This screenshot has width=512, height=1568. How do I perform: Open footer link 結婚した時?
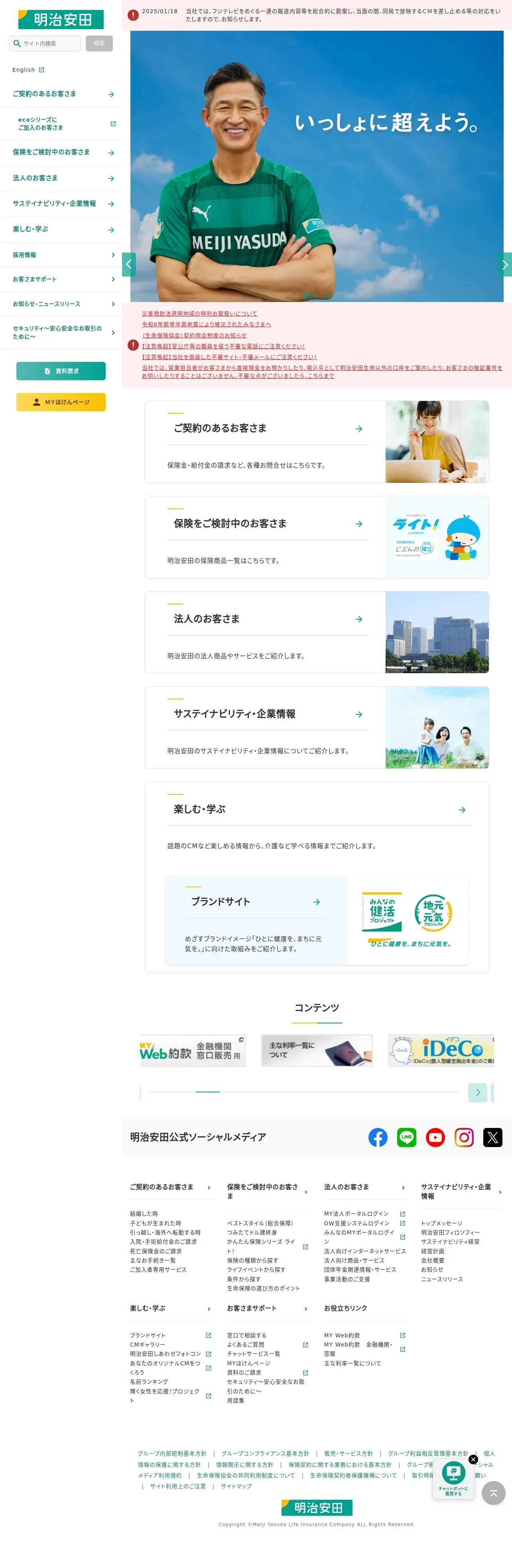point(144,1214)
